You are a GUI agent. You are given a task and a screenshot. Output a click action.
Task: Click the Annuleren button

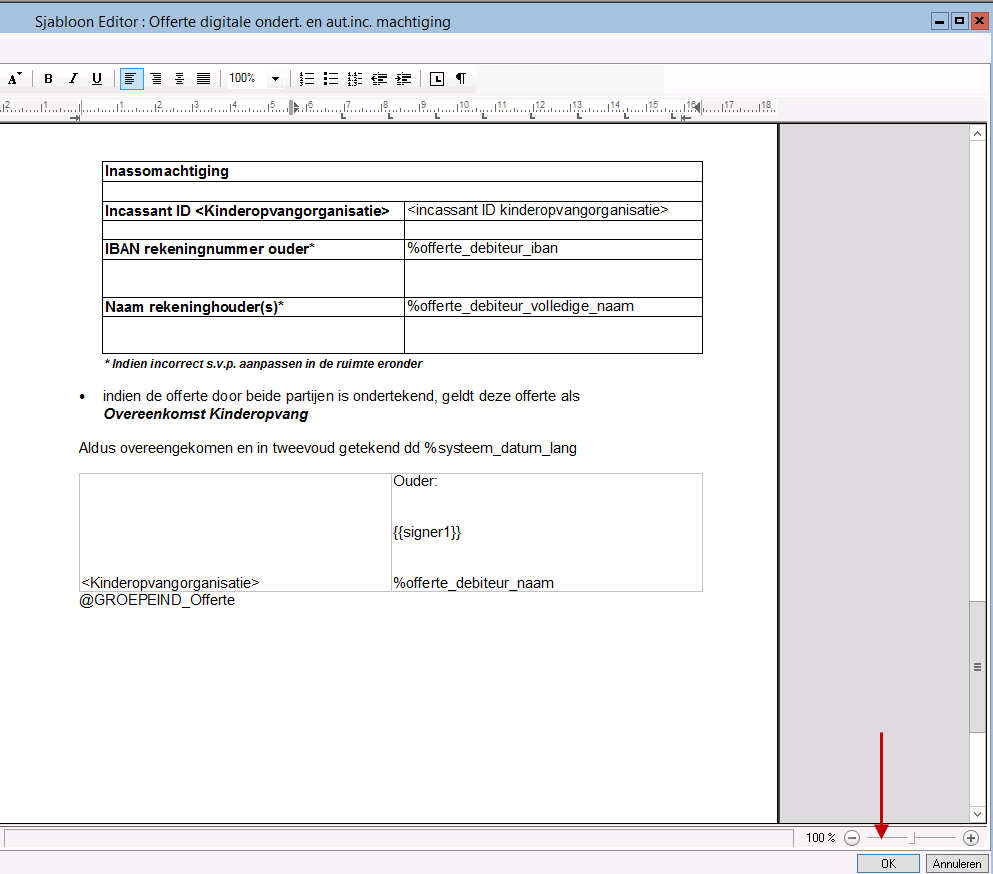point(957,864)
